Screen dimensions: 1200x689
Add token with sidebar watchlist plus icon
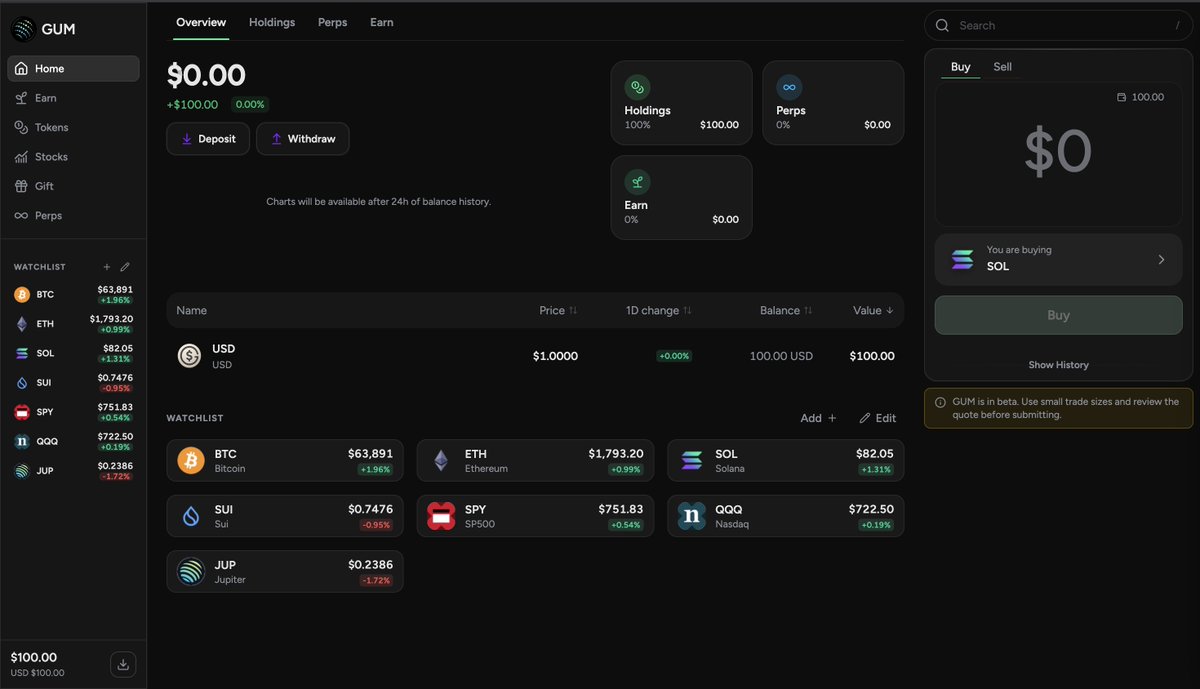click(x=107, y=267)
